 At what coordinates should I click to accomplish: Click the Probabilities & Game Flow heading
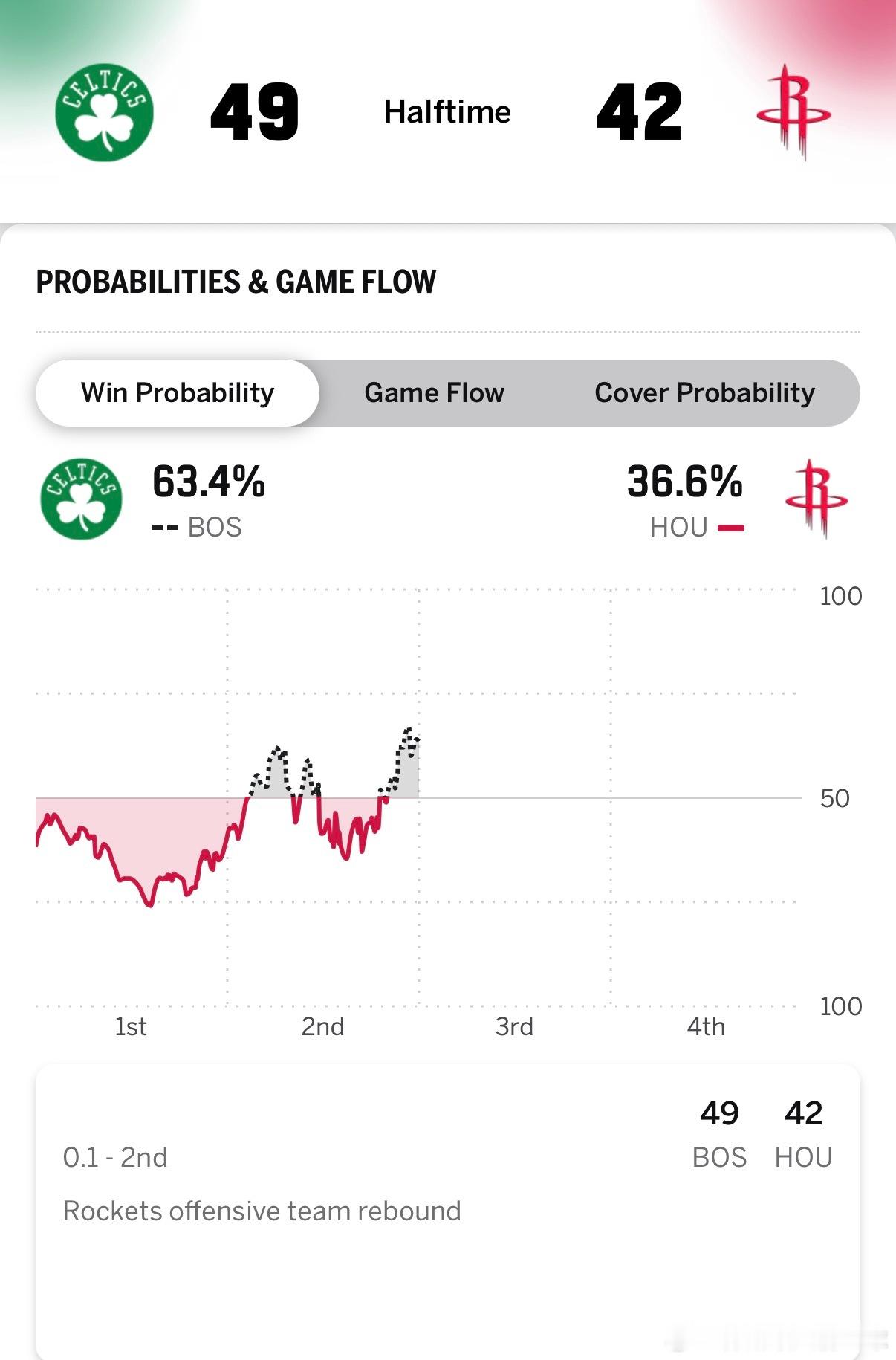tap(236, 282)
